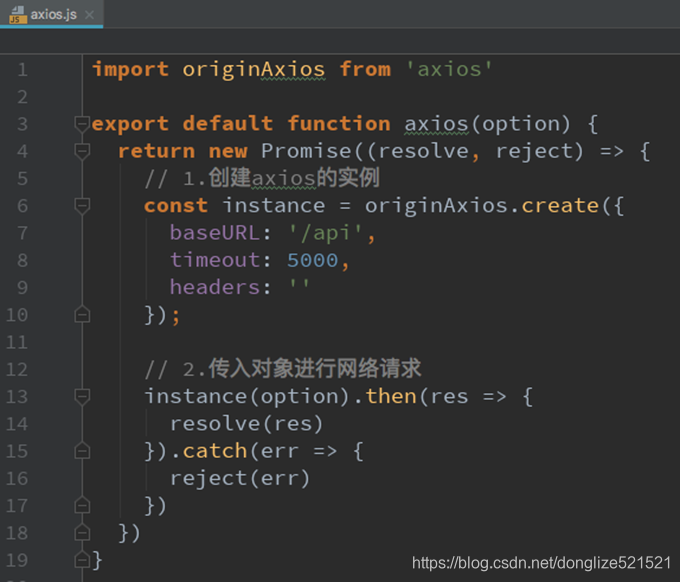The height and width of the screenshot is (582, 680).
Task: Click the 'default' keyword on line 3
Action: tap(228, 124)
